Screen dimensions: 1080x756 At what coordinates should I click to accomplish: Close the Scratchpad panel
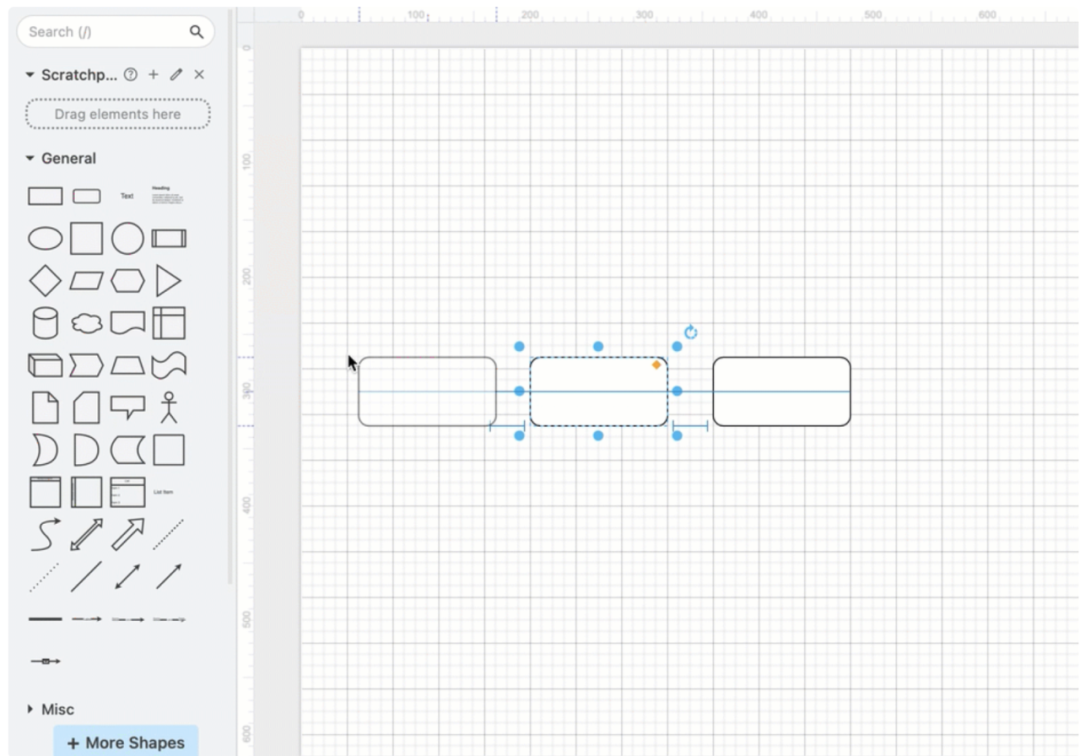(199, 75)
